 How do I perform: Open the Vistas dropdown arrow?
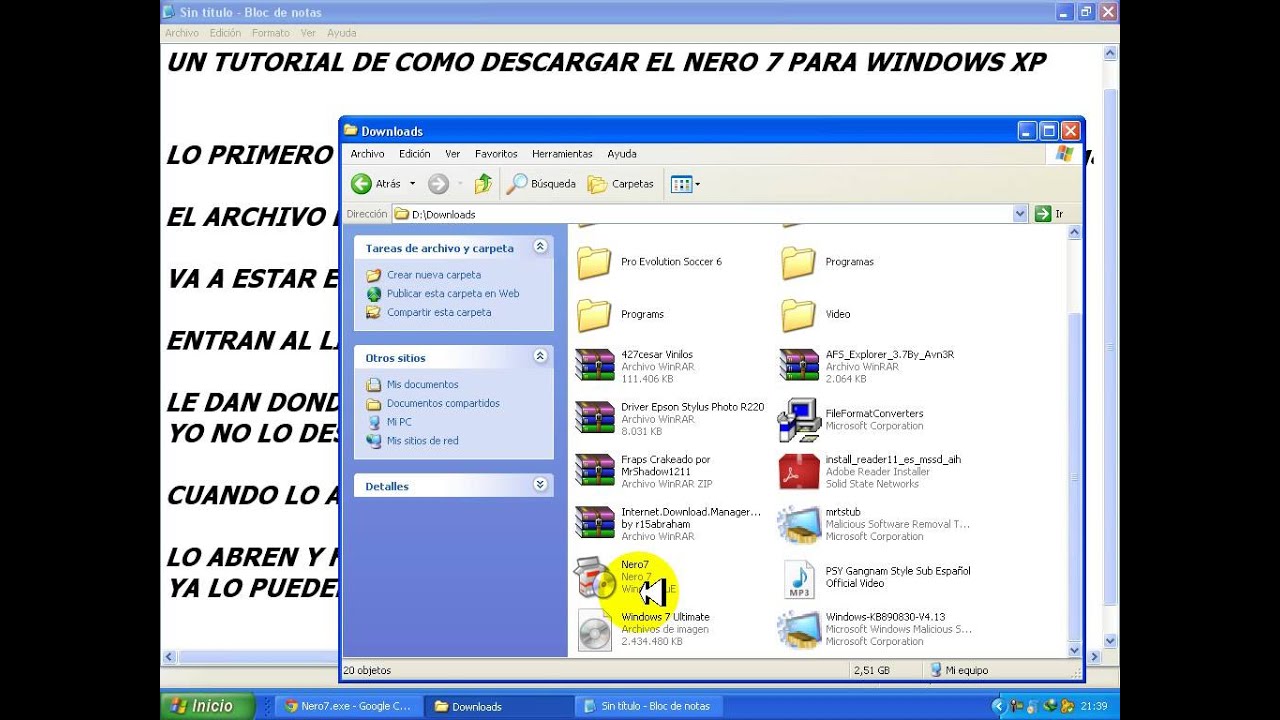click(697, 184)
